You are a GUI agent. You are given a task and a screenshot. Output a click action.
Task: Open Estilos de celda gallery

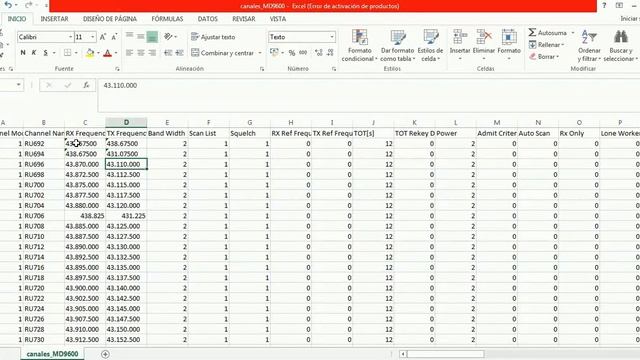[x=430, y=45]
